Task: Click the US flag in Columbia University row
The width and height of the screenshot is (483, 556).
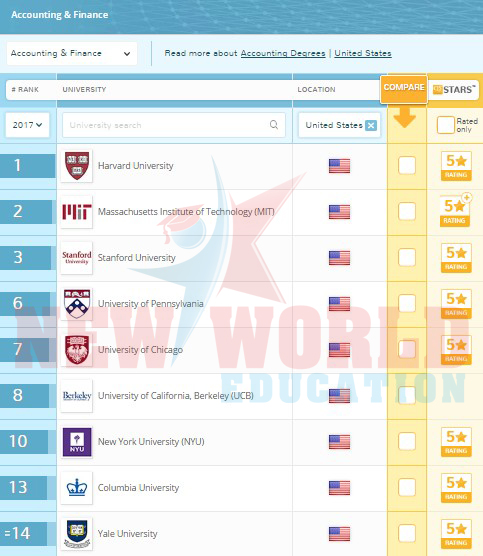Action: click(339, 488)
